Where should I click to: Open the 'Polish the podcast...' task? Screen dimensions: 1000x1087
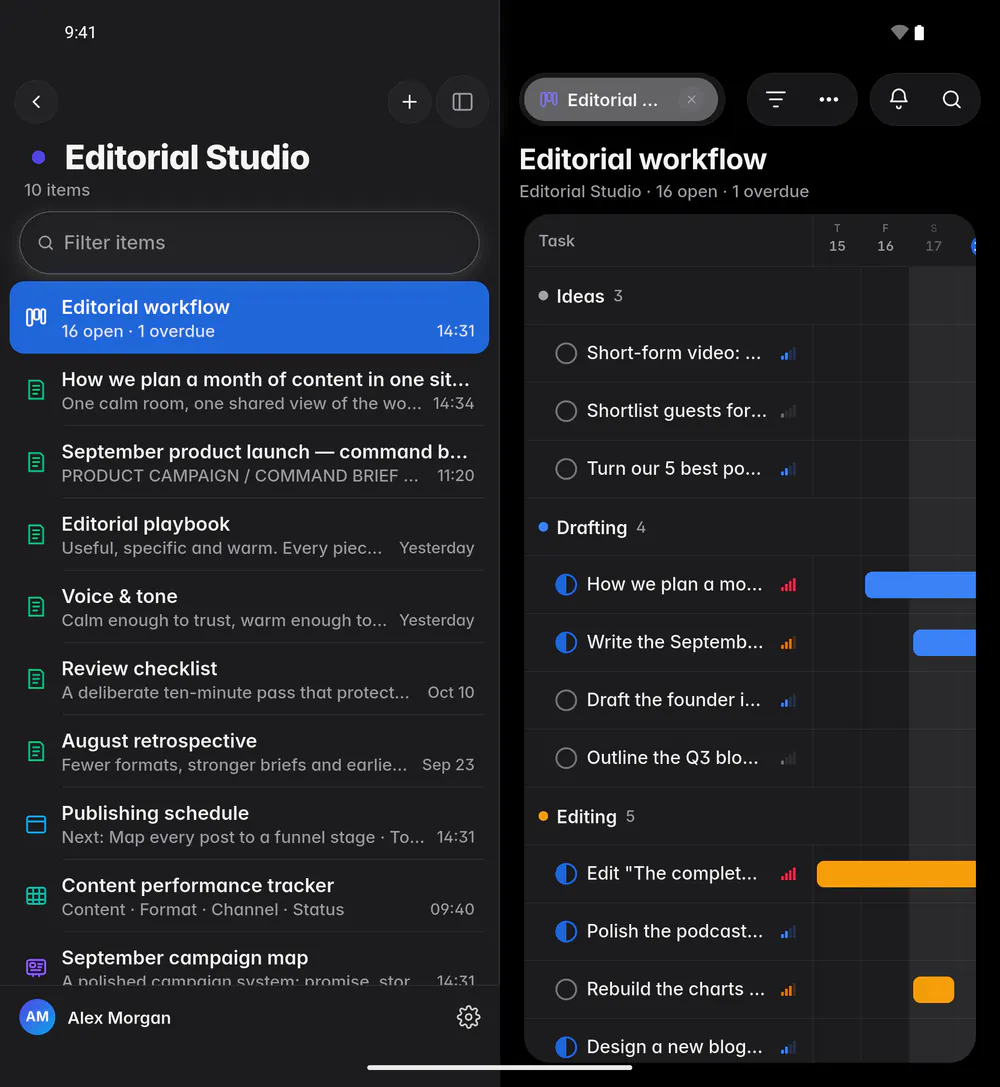pos(675,932)
